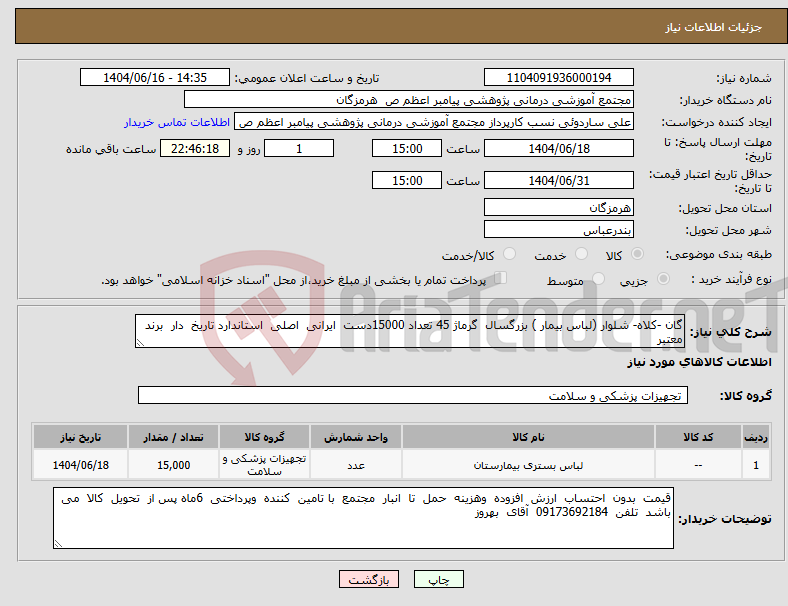
Task: Select the جزیی purchase type radio
Action: [x=663, y=278]
